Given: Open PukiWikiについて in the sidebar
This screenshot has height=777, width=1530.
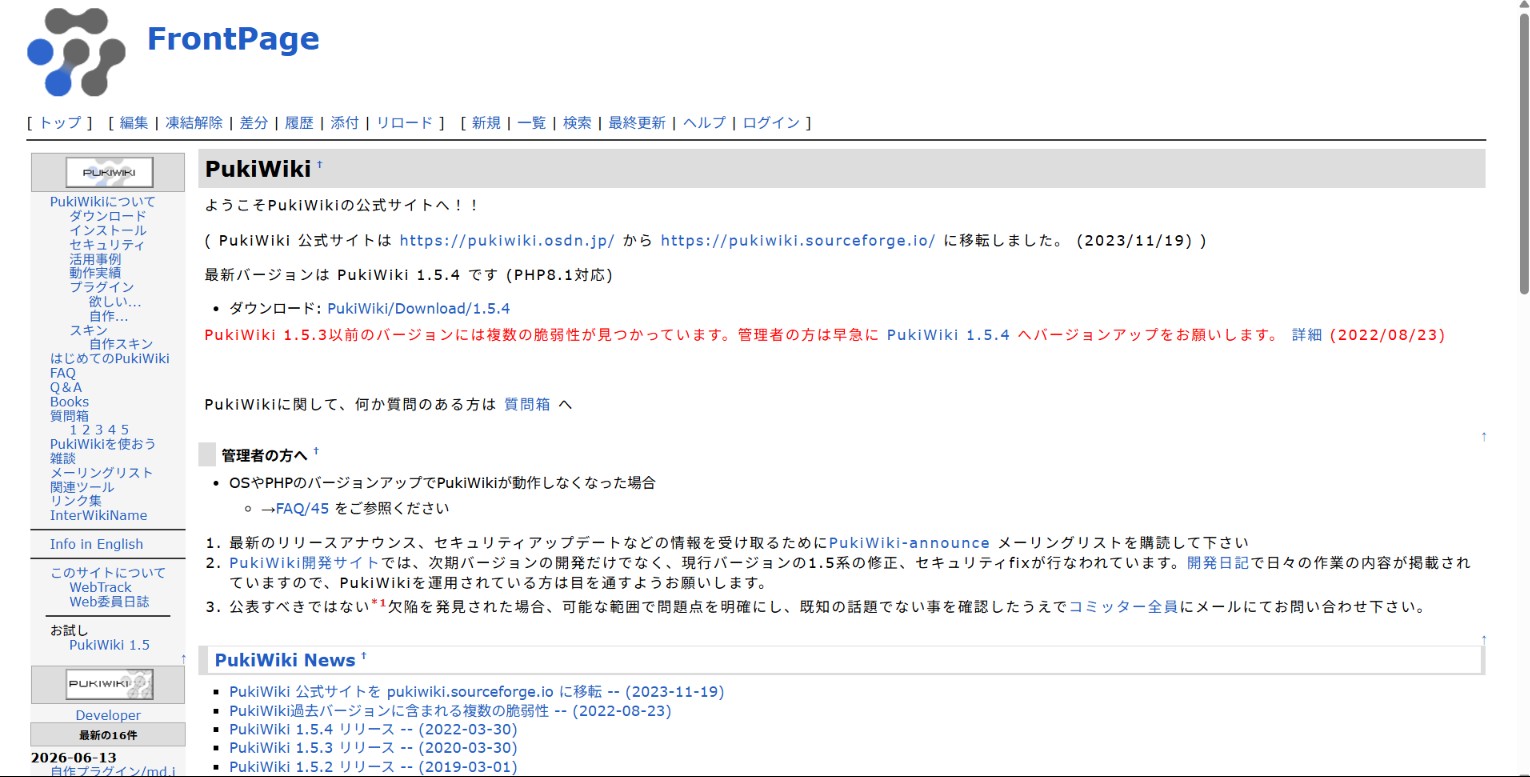Looking at the screenshot, I should click(103, 202).
